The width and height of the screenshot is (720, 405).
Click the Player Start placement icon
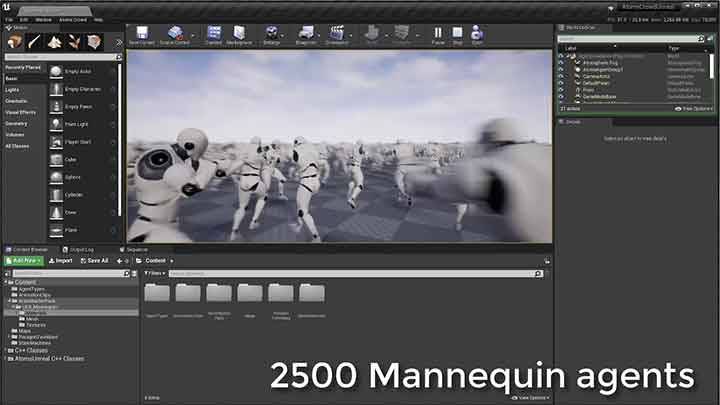[x=56, y=142]
